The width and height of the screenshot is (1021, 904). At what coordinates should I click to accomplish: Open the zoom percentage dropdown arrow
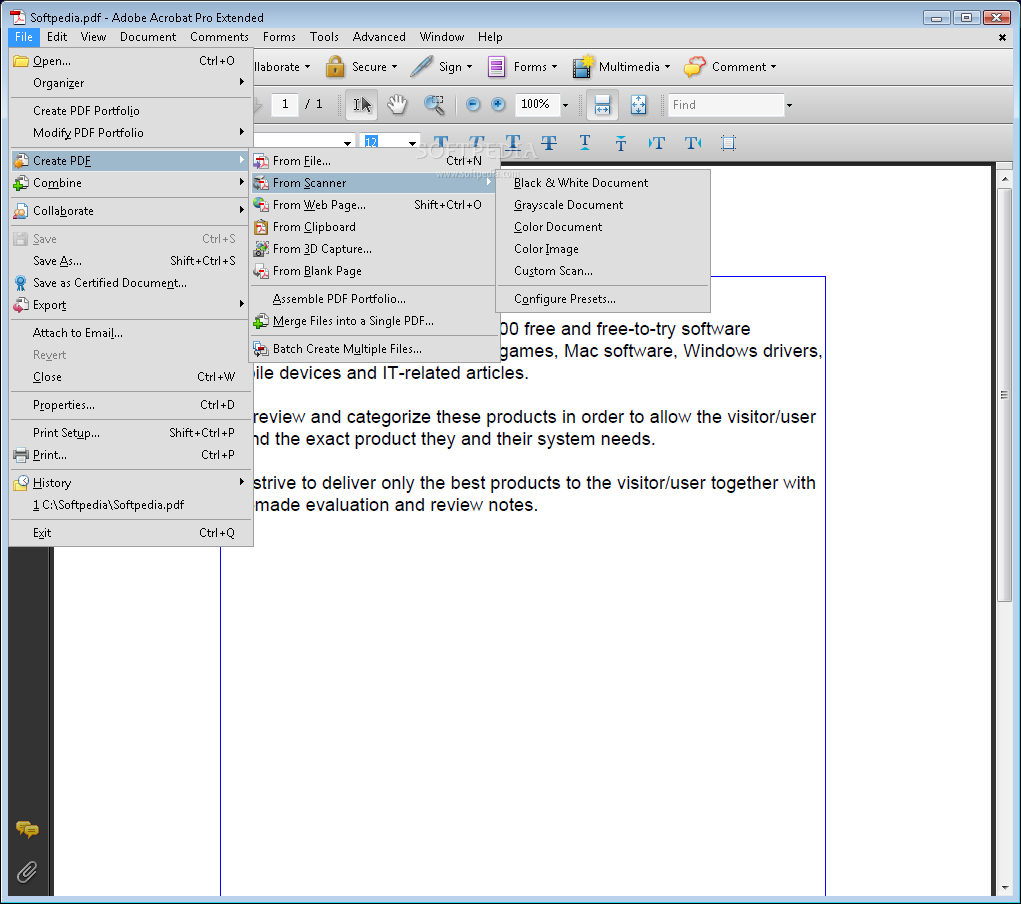point(565,105)
